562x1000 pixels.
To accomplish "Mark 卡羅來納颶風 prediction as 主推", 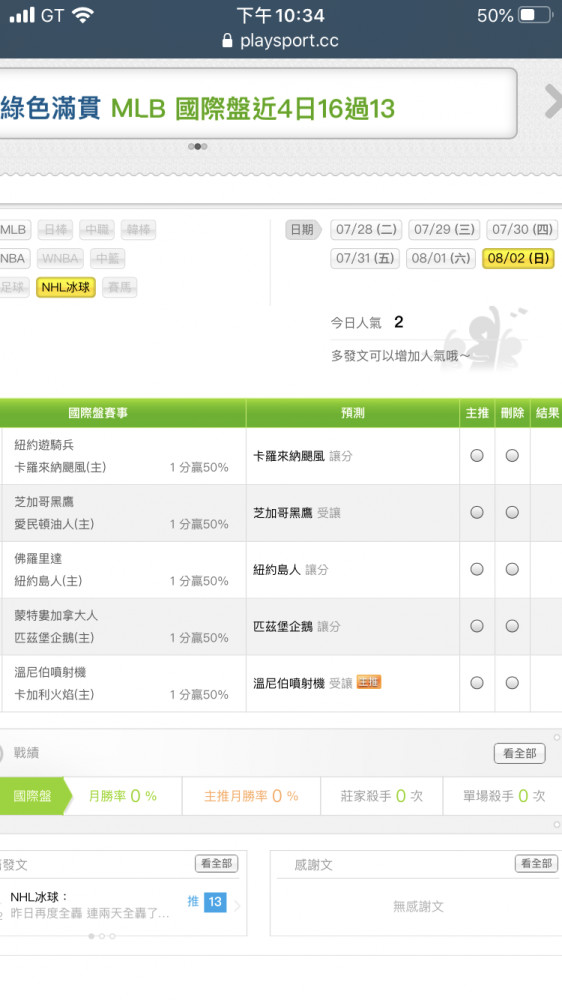I will [x=477, y=455].
